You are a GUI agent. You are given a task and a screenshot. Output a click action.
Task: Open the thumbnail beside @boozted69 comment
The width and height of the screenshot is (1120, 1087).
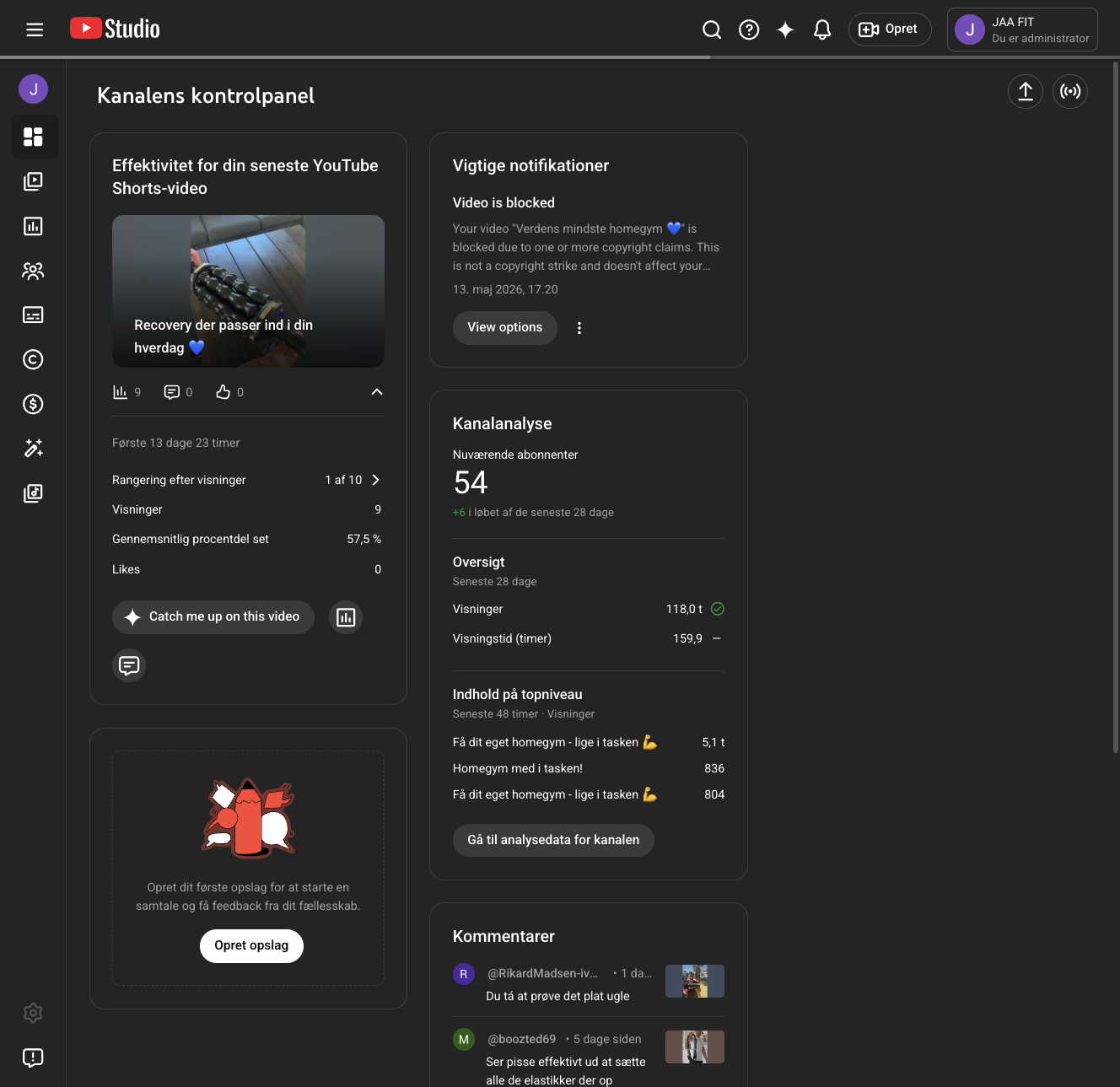(695, 1047)
